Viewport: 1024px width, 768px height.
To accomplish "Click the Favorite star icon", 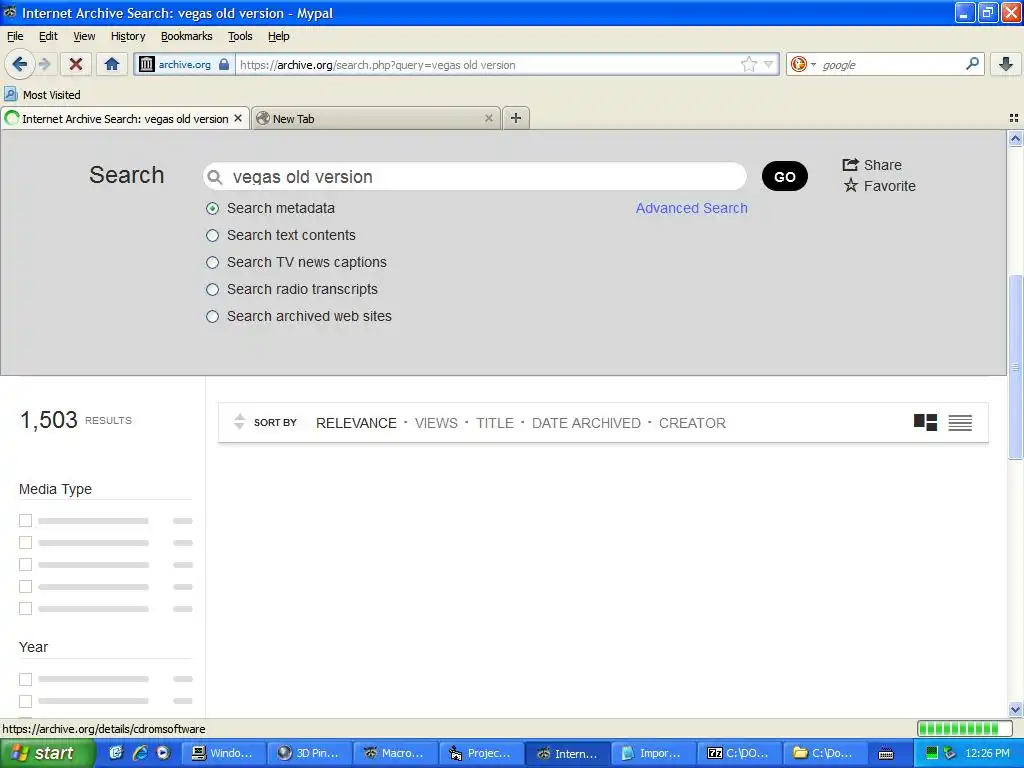I will point(850,185).
